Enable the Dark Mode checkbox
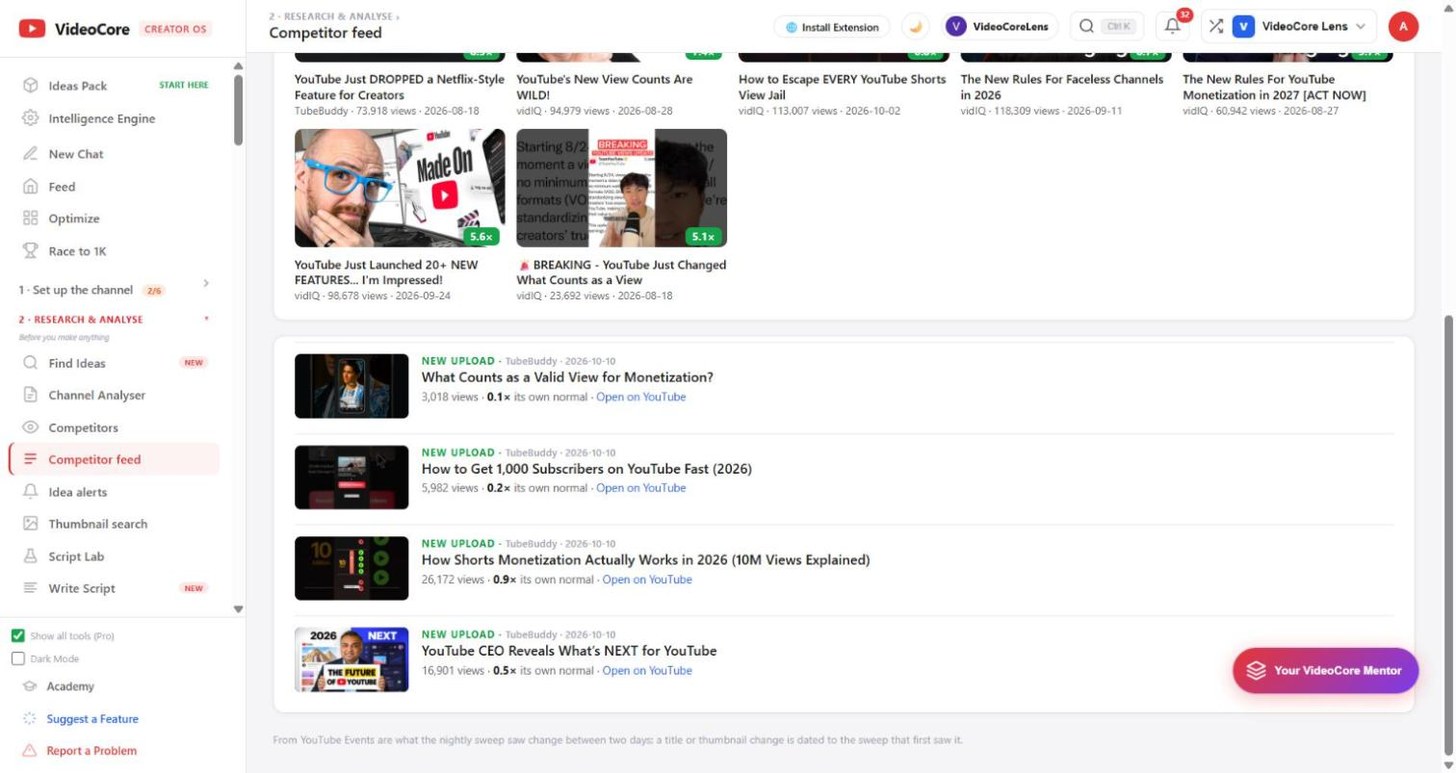This screenshot has width=1456, height=773. [18, 659]
